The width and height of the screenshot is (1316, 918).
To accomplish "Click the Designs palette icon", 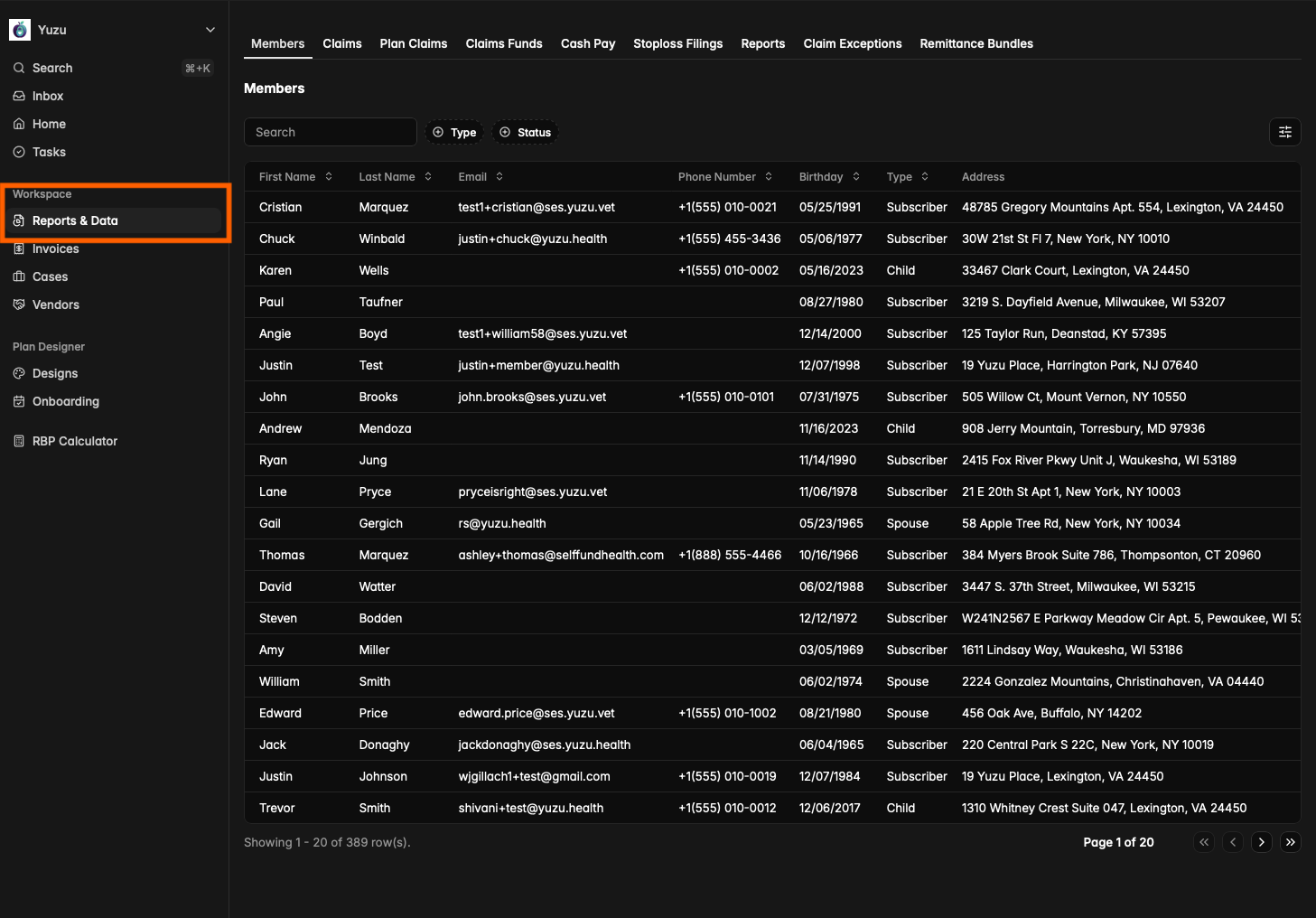I will click(19, 373).
